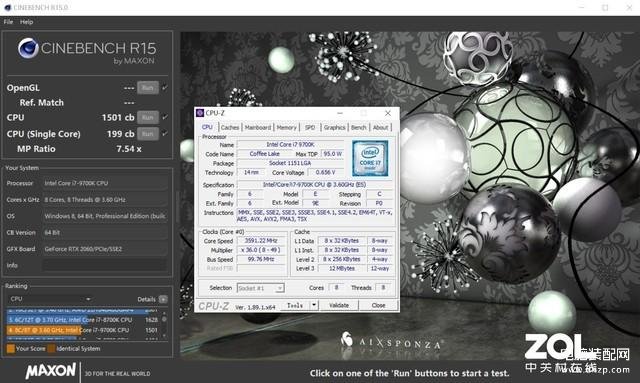The height and width of the screenshot is (383, 640).
Task: Click the Ranking list scrollbar
Action: (x=164, y=325)
